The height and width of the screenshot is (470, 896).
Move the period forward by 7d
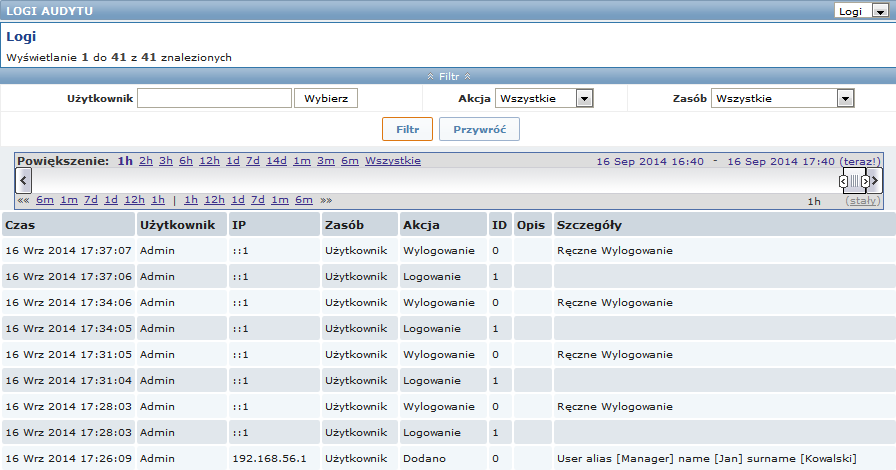click(258, 200)
